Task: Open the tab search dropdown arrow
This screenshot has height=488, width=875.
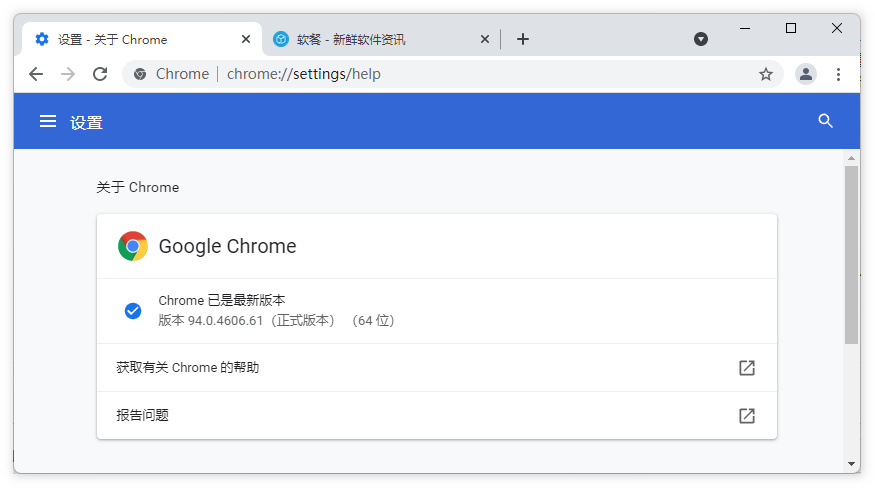Action: tap(701, 39)
